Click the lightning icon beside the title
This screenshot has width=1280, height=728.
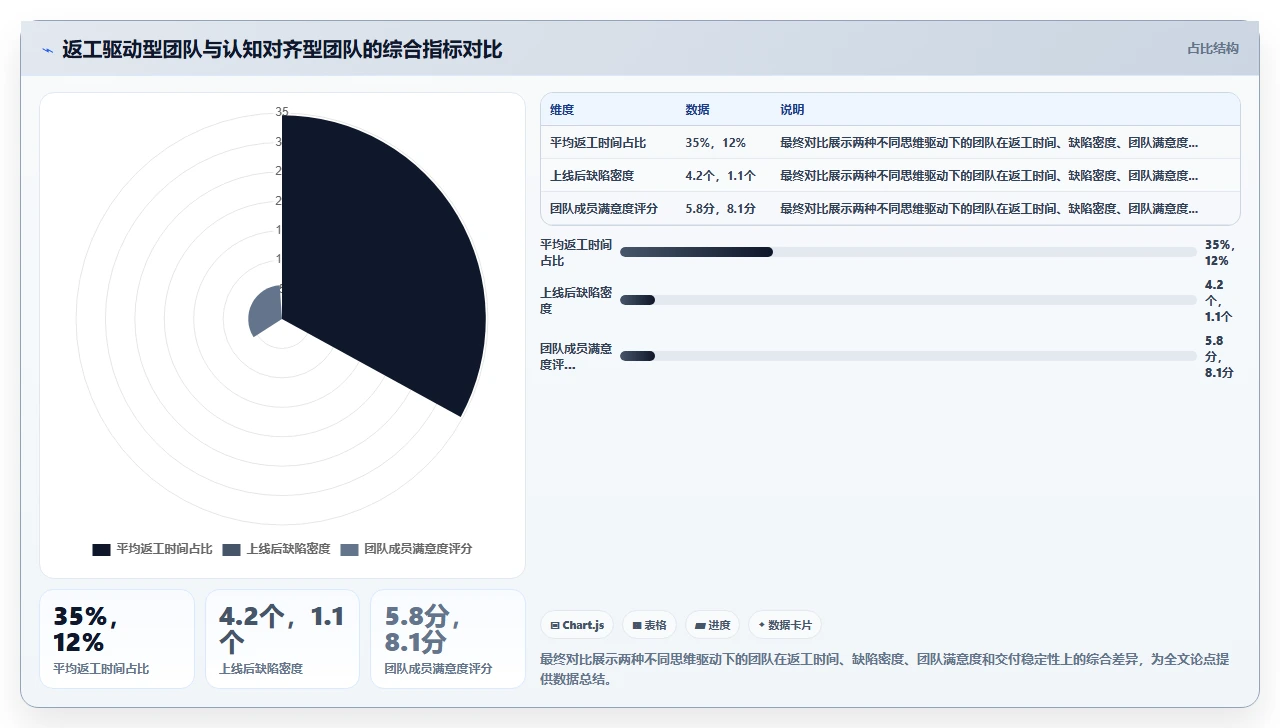[x=47, y=50]
